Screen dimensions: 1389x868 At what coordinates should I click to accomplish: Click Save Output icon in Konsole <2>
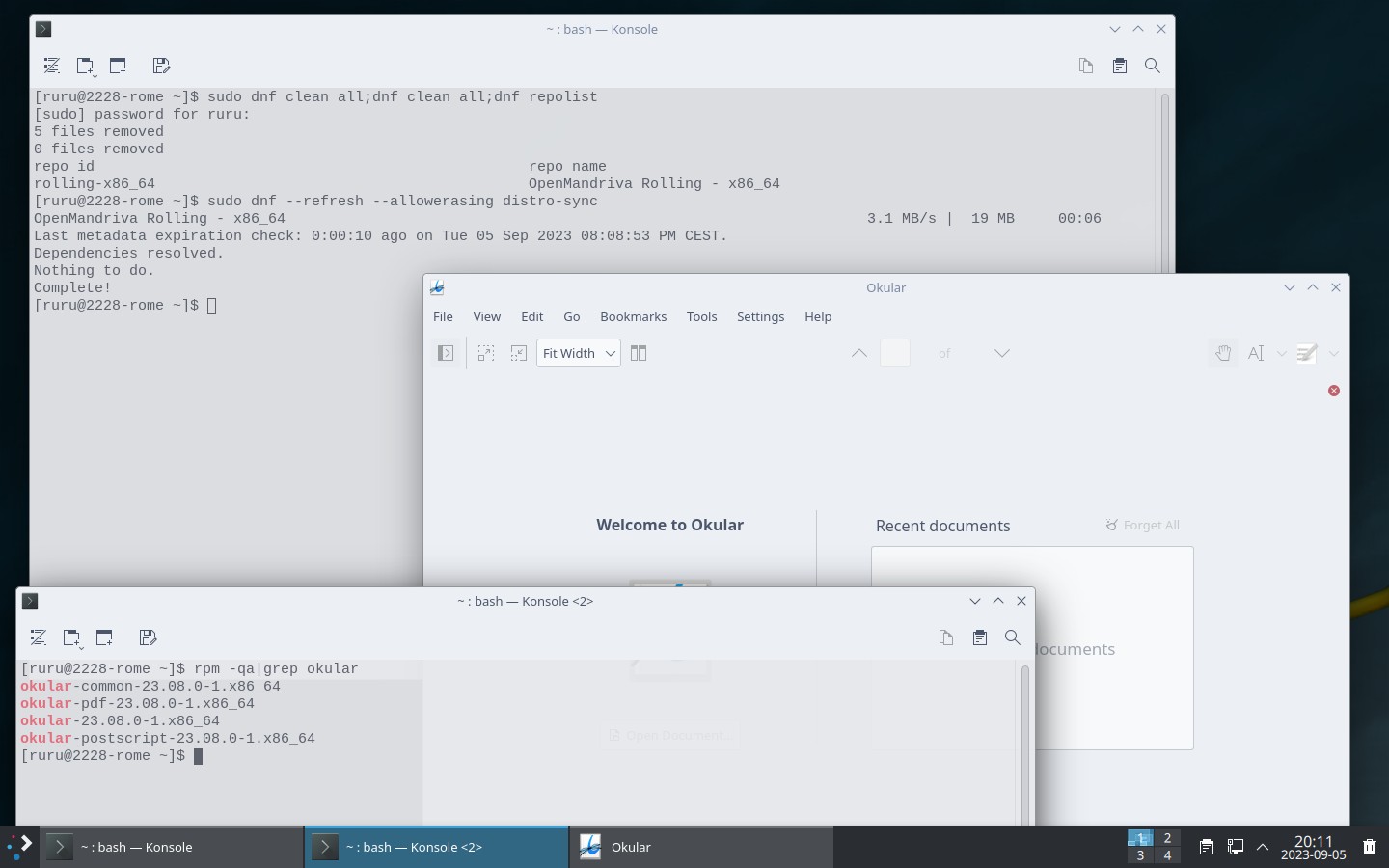tap(148, 637)
